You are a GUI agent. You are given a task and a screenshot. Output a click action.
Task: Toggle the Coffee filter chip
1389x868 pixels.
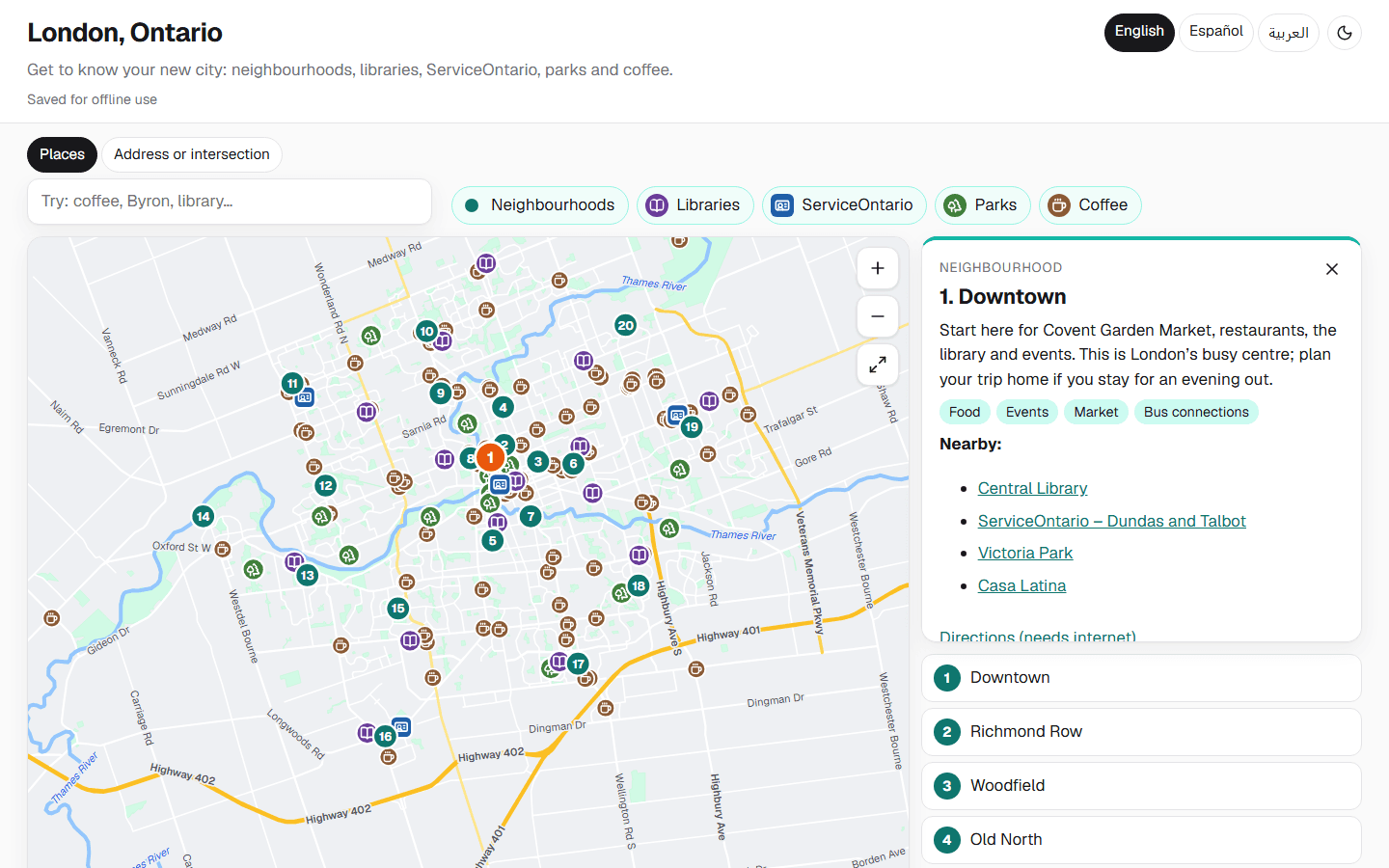click(1090, 205)
